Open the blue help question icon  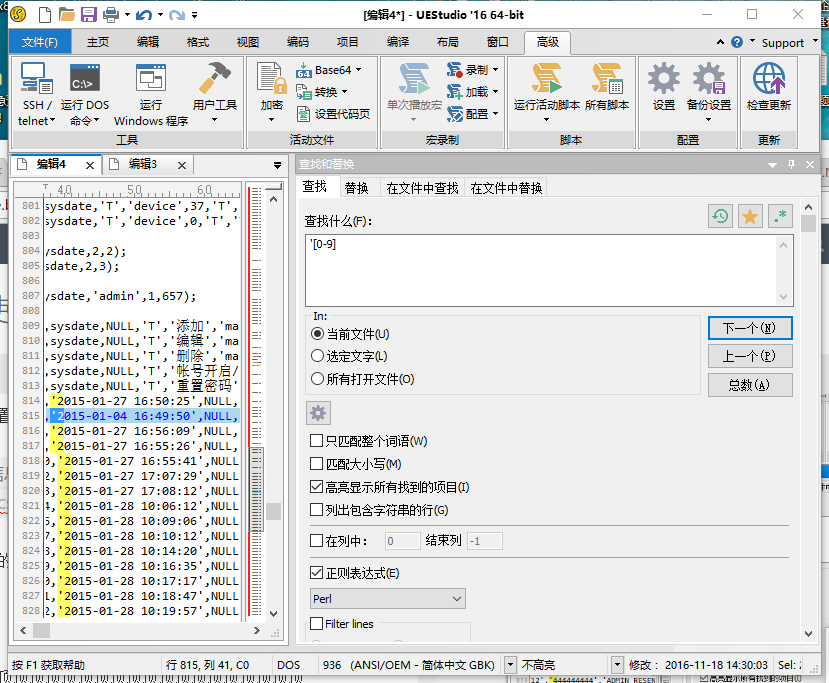[736, 42]
